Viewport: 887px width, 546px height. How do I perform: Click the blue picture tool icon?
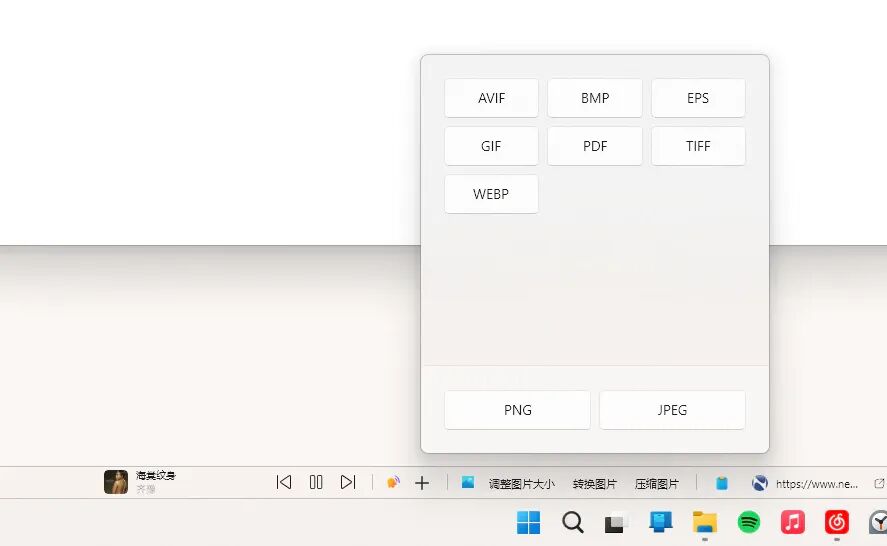click(468, 482)
